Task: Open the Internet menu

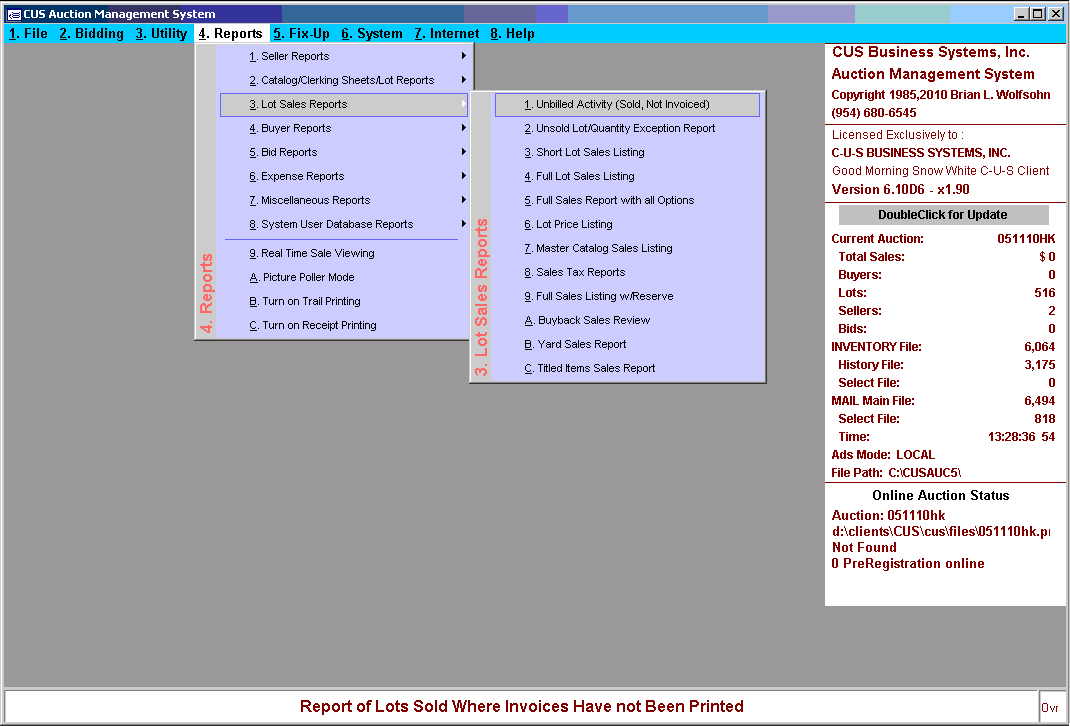Action: (447, 33)
